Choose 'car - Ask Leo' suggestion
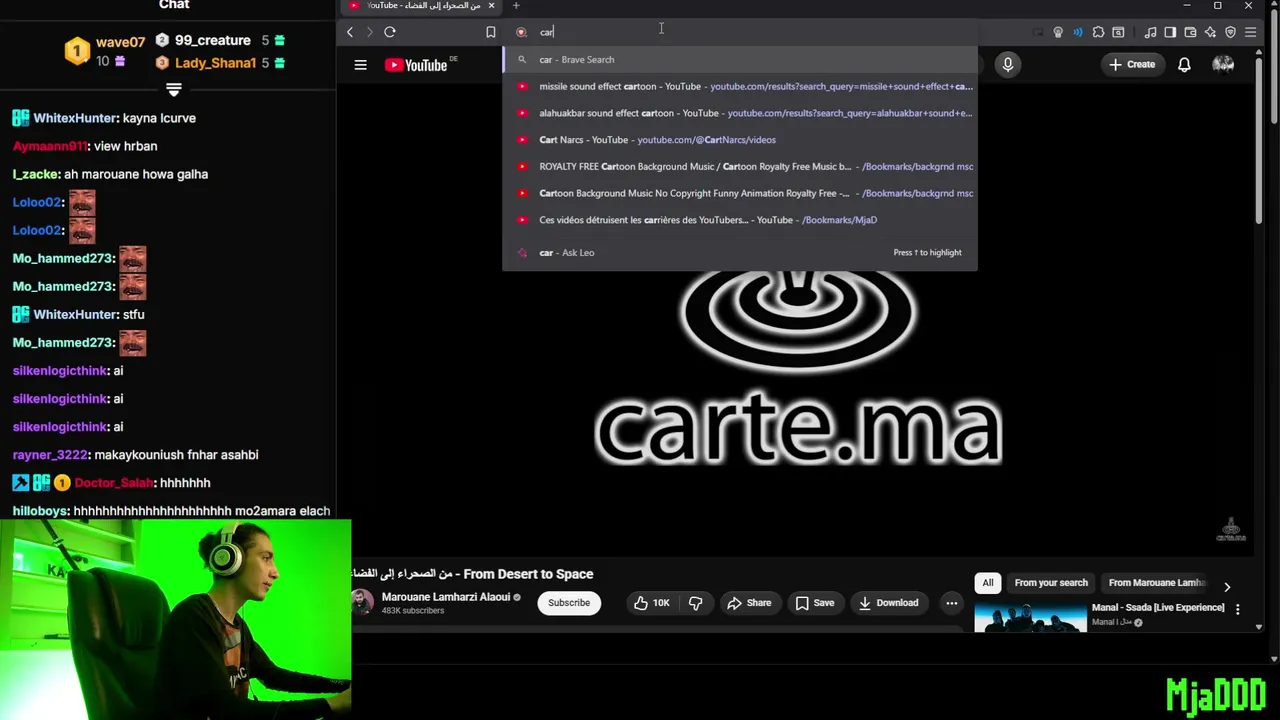The image size is (1280, 720). click(740, 253)
